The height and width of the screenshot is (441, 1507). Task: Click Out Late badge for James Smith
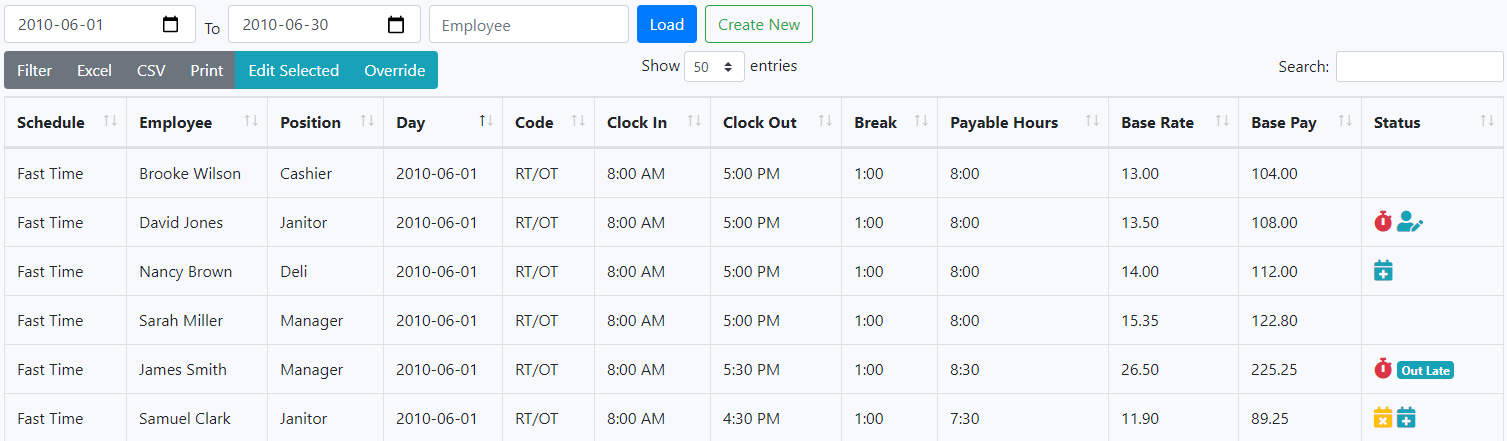pyautogui.click(x=1425, y=370)
